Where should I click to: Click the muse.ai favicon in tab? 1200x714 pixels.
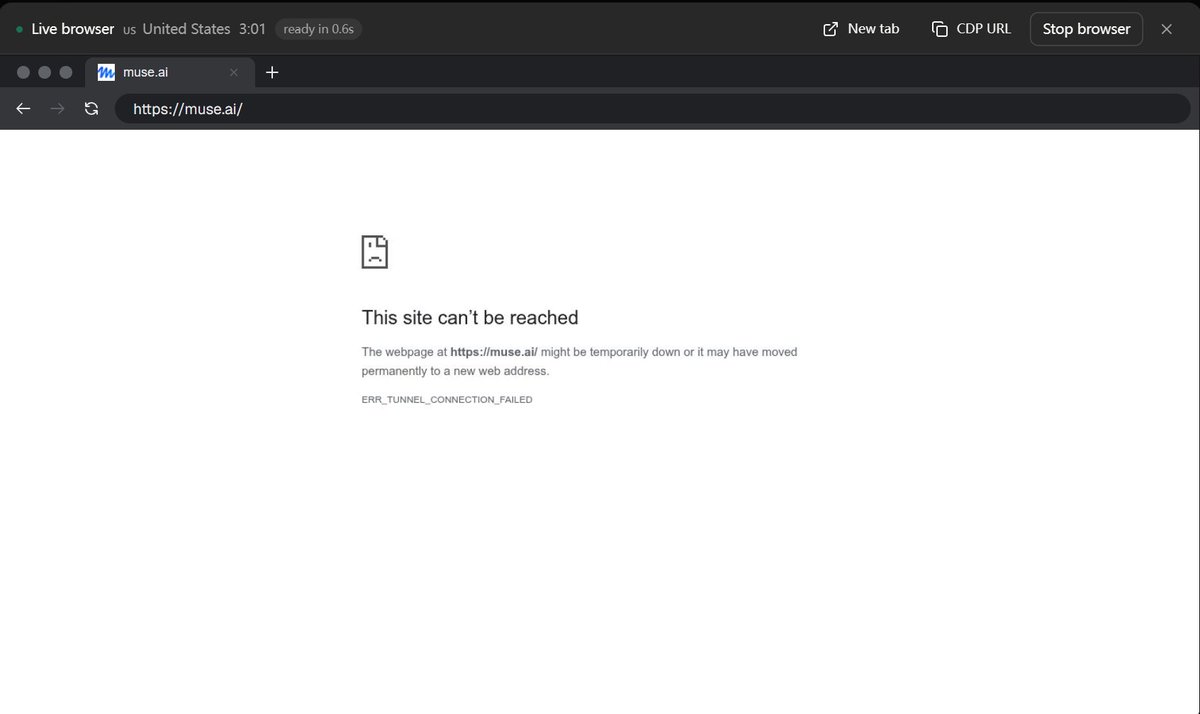(106, 72)
